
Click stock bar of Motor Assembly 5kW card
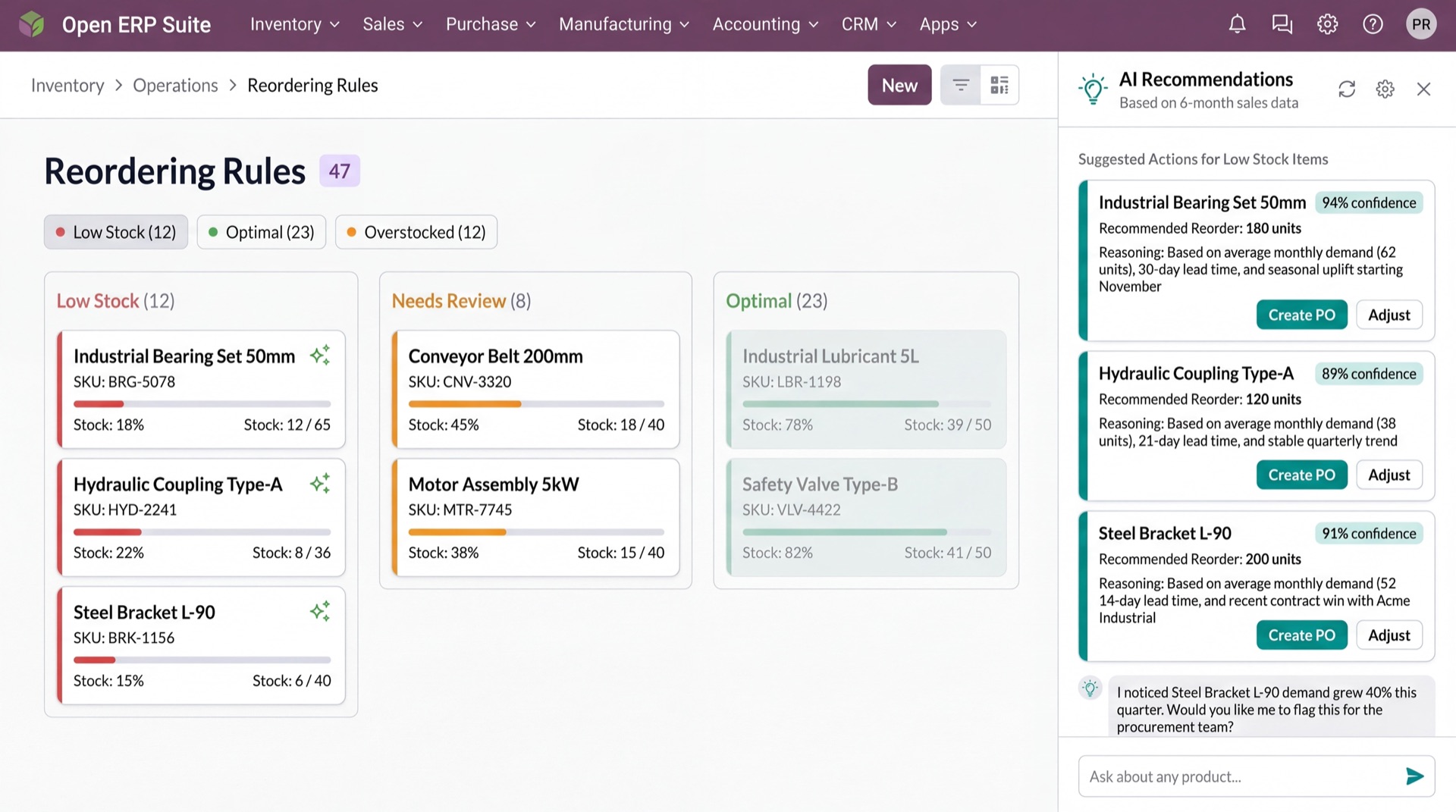click(536, 532)
